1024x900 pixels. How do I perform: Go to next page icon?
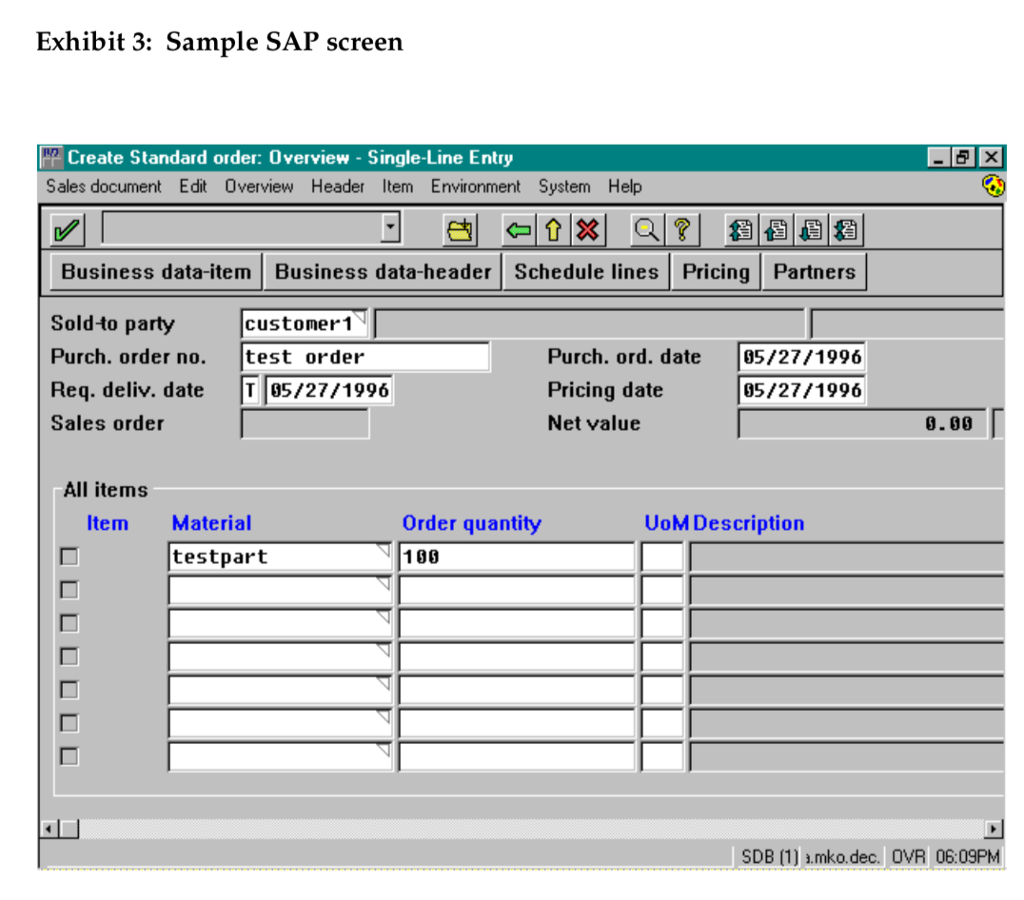coord(810,230)
